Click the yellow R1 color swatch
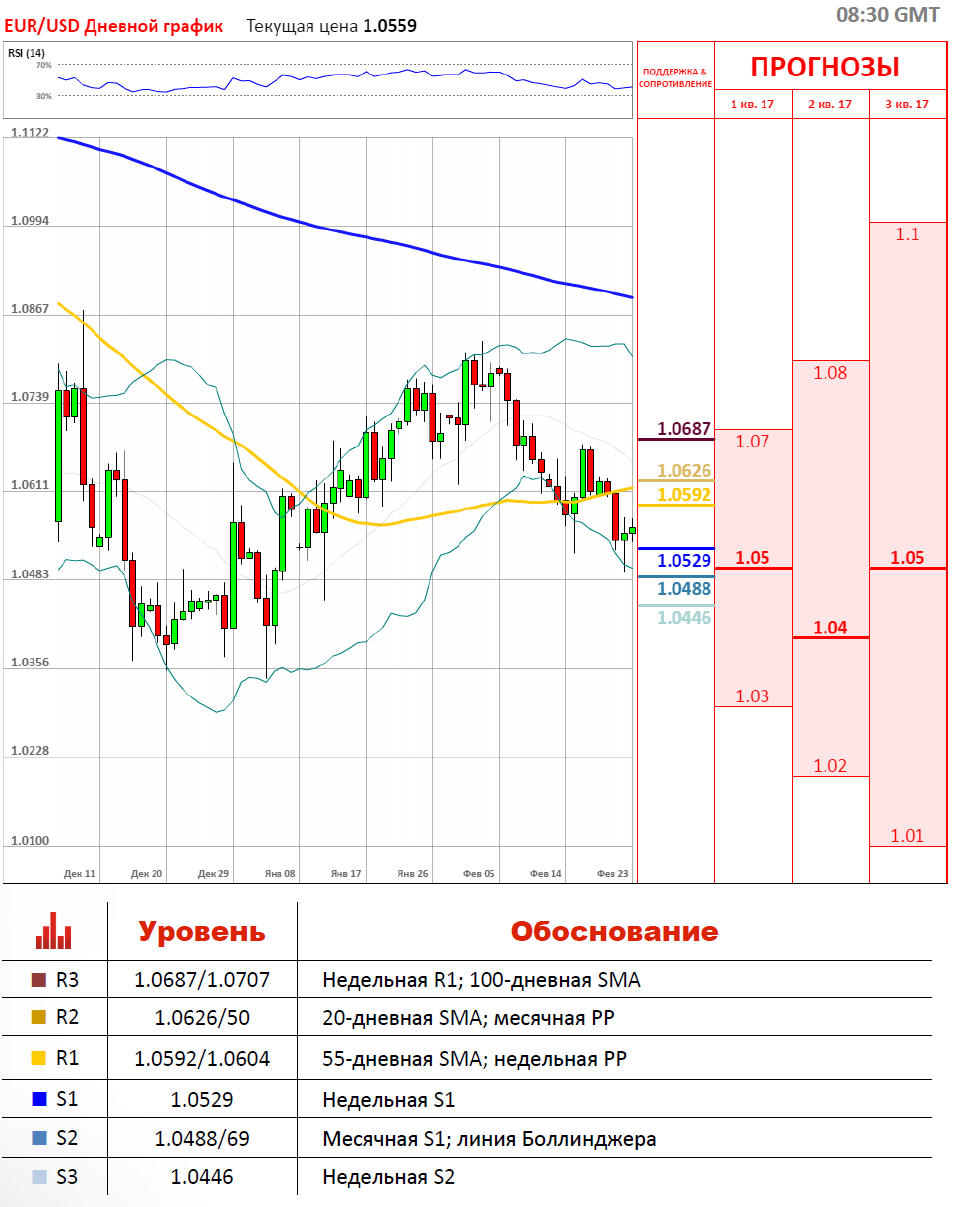The height and width of the screenshot is (1207, 970). pyautogui.click(x=39, y=1058)
